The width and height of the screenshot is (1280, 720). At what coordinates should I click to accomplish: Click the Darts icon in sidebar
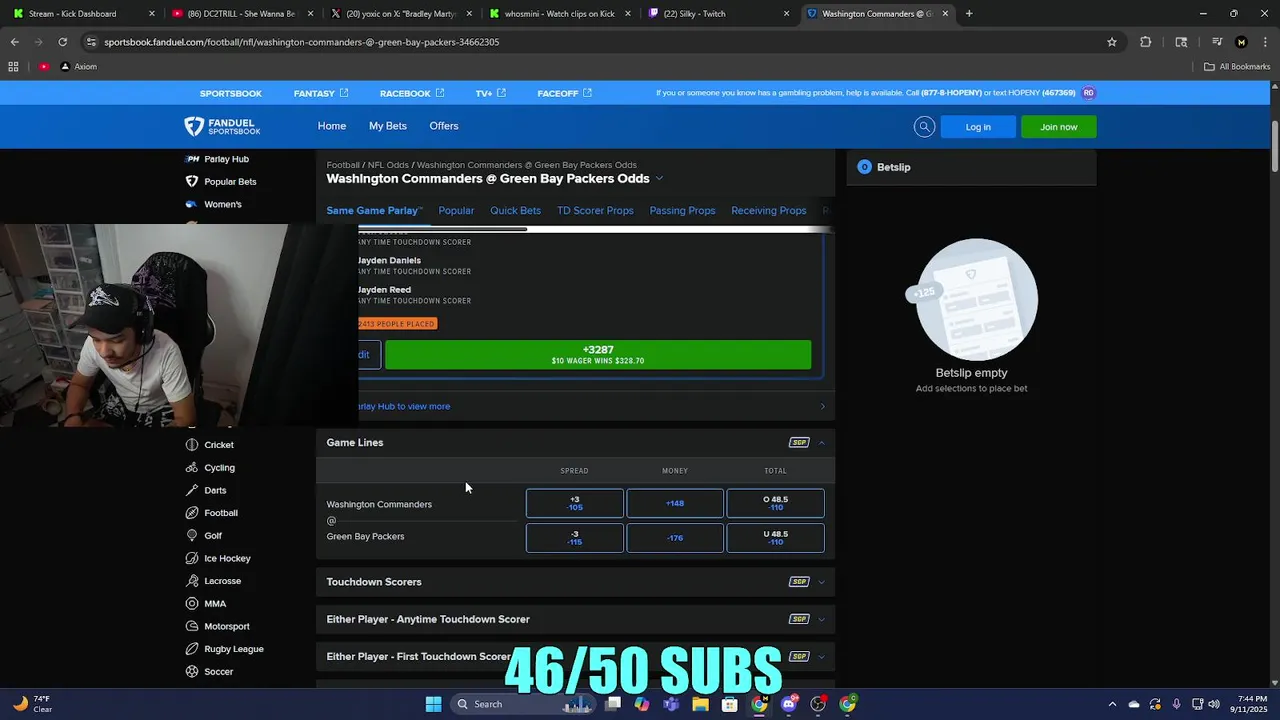[192, 490]
